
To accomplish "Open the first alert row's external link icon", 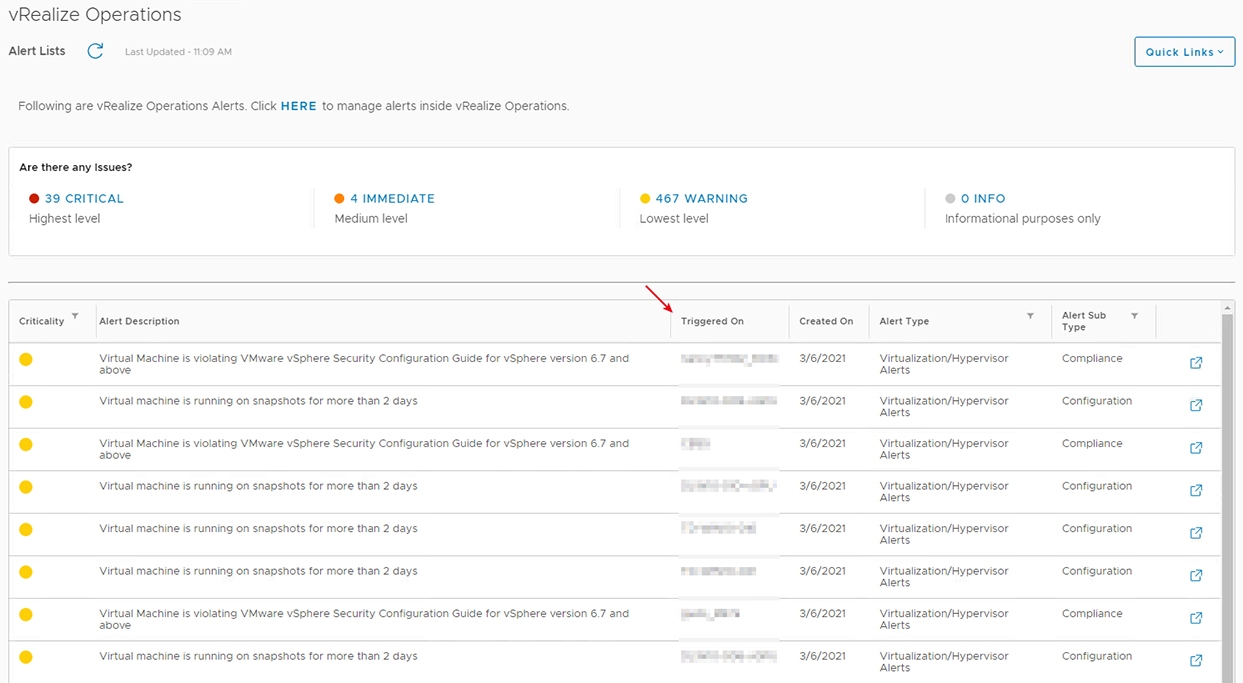I will tap(1196, 363).
